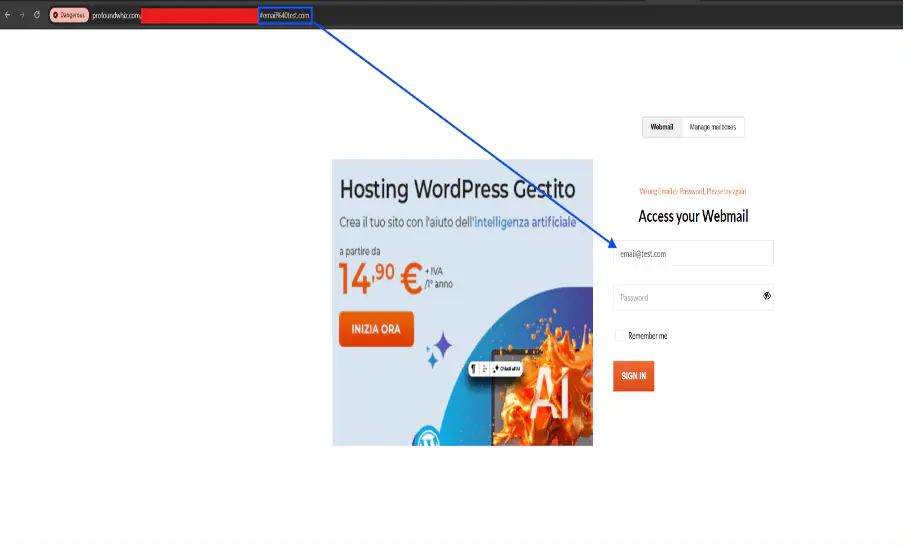Click the browser forward arrow

click(22, 15)
